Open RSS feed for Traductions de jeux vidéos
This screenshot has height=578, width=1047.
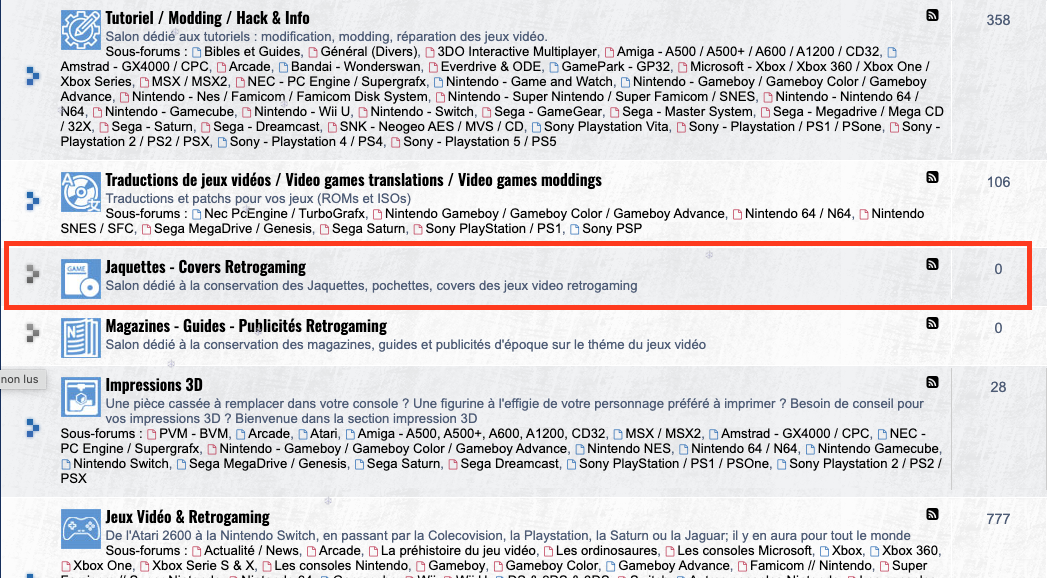932,177
